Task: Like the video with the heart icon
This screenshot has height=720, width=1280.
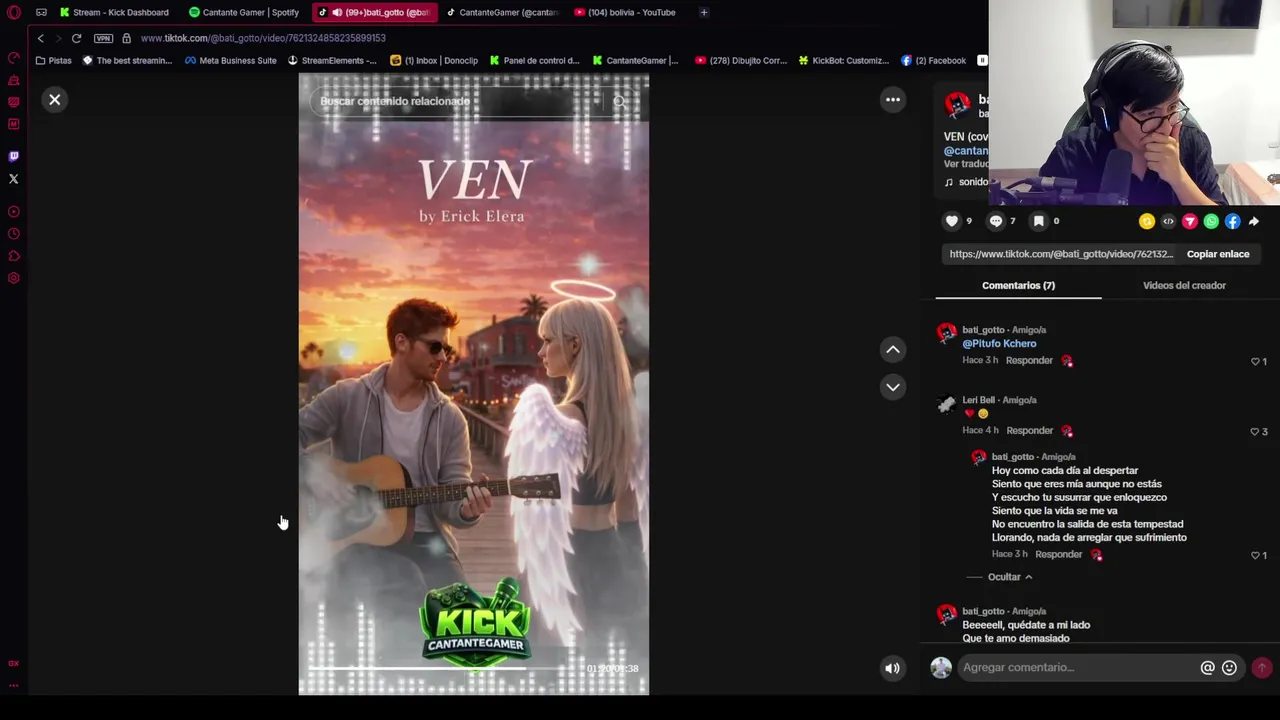Action: [952, 221]
